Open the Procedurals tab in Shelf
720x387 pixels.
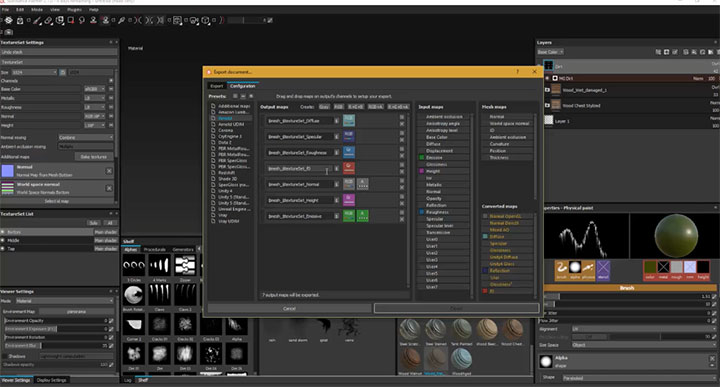point(155,249)
